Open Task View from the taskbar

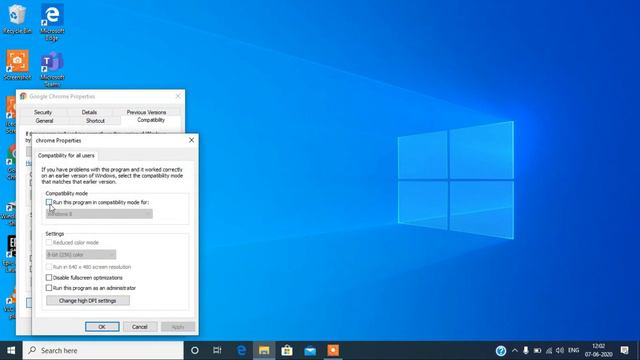click(217, 351)
